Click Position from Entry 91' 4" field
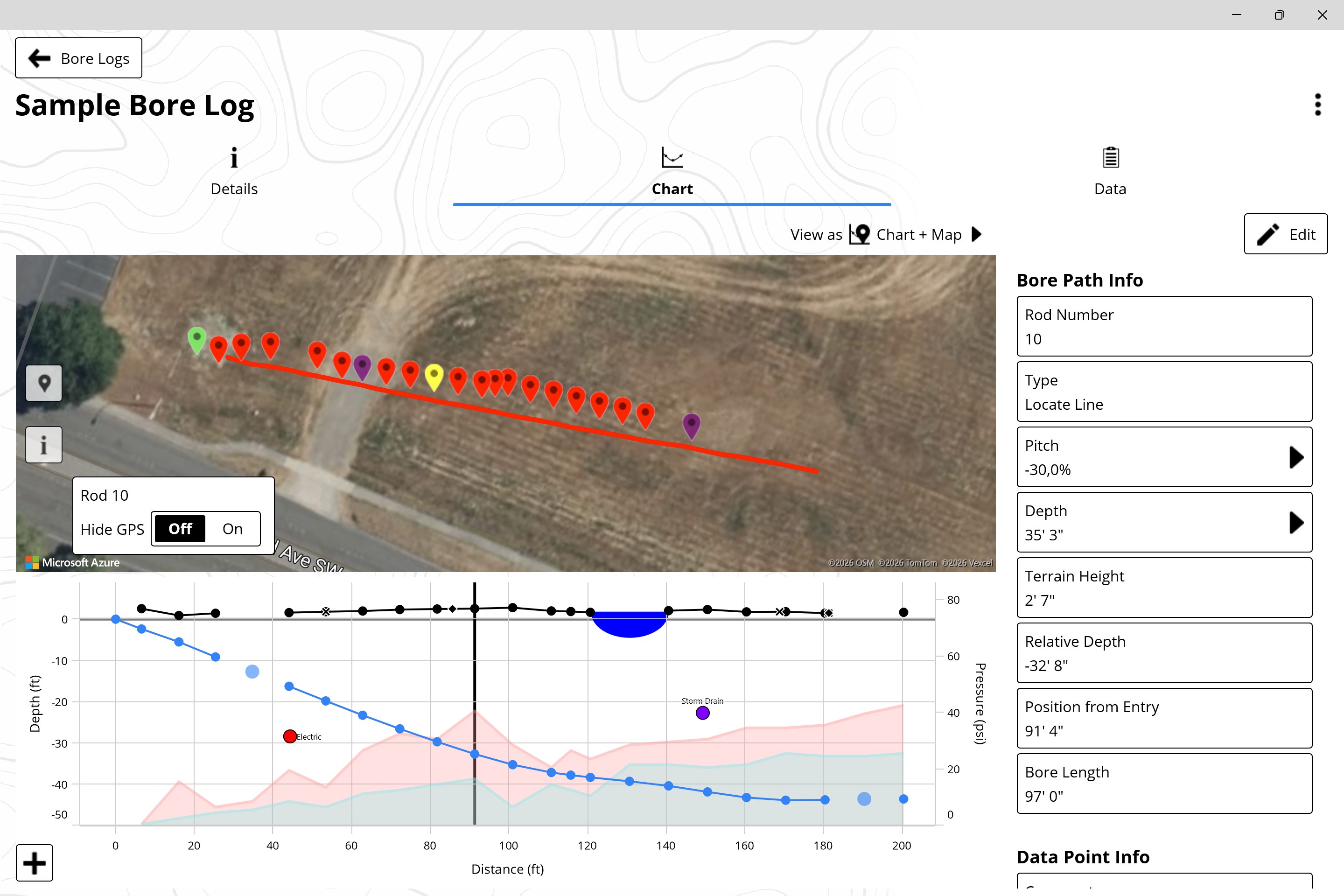This screenshot has width=1344, height=896. [x=1164, y=718]
